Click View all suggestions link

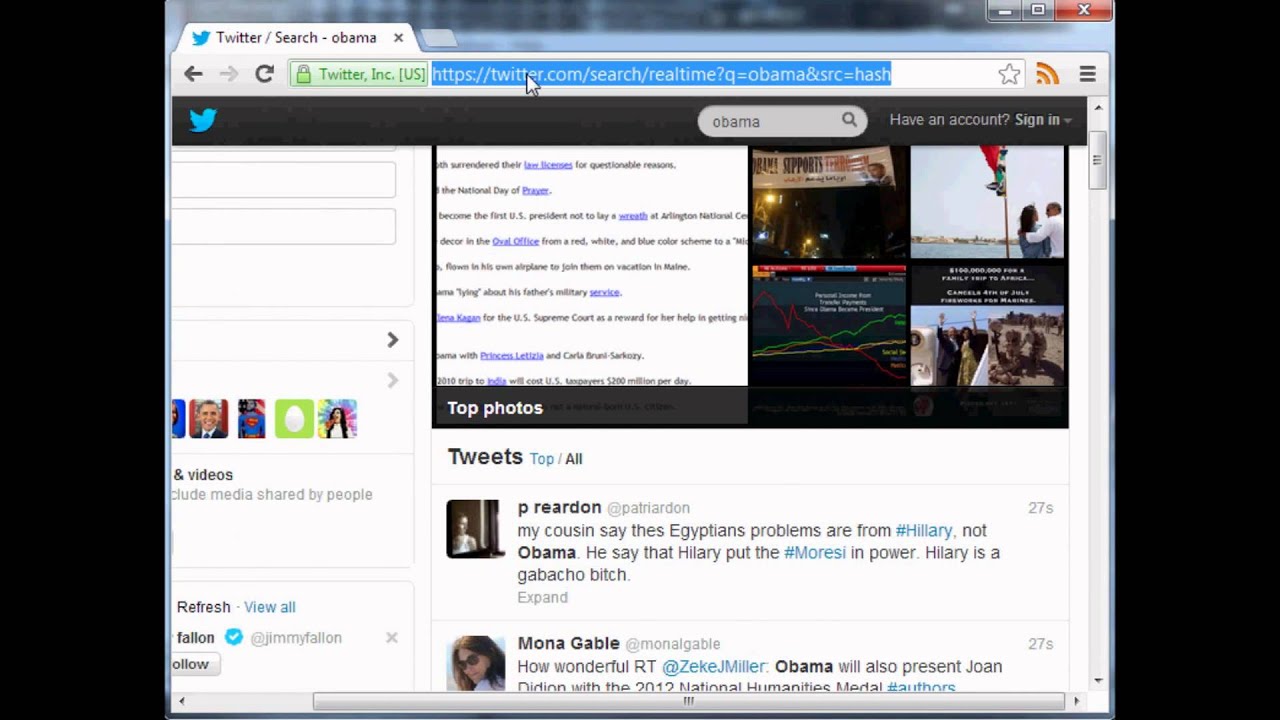pos(270,607)
